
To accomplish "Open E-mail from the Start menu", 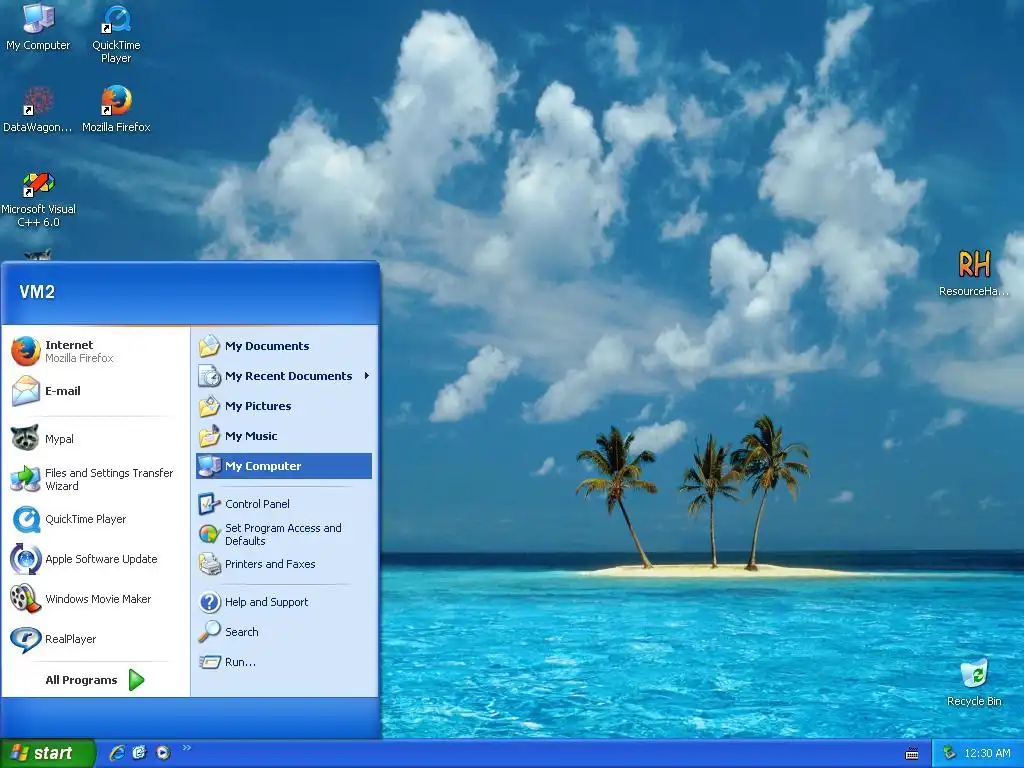I will [95, 391].
